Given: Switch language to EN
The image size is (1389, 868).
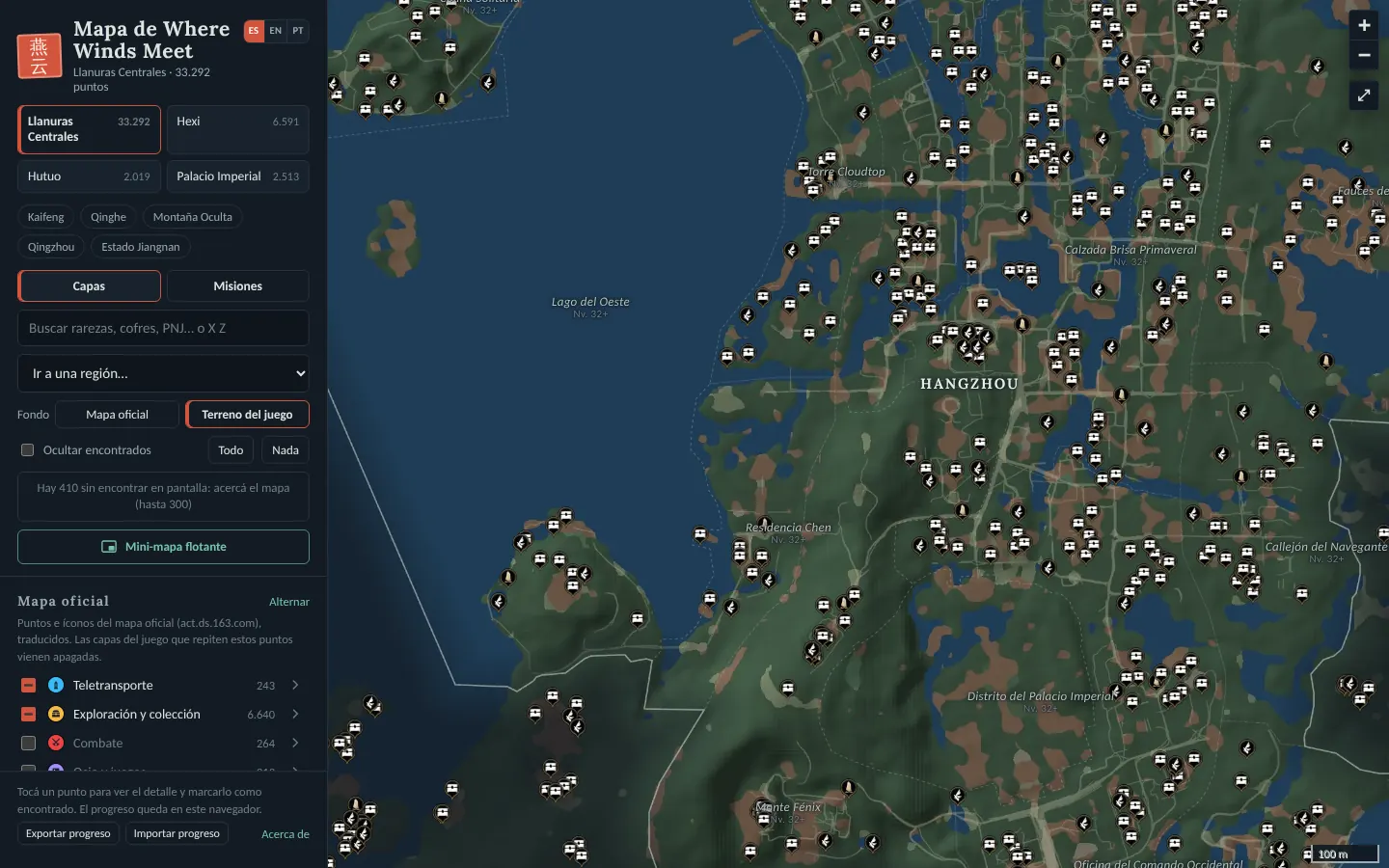Looking at the screenshot, I should tap(276, 31).
